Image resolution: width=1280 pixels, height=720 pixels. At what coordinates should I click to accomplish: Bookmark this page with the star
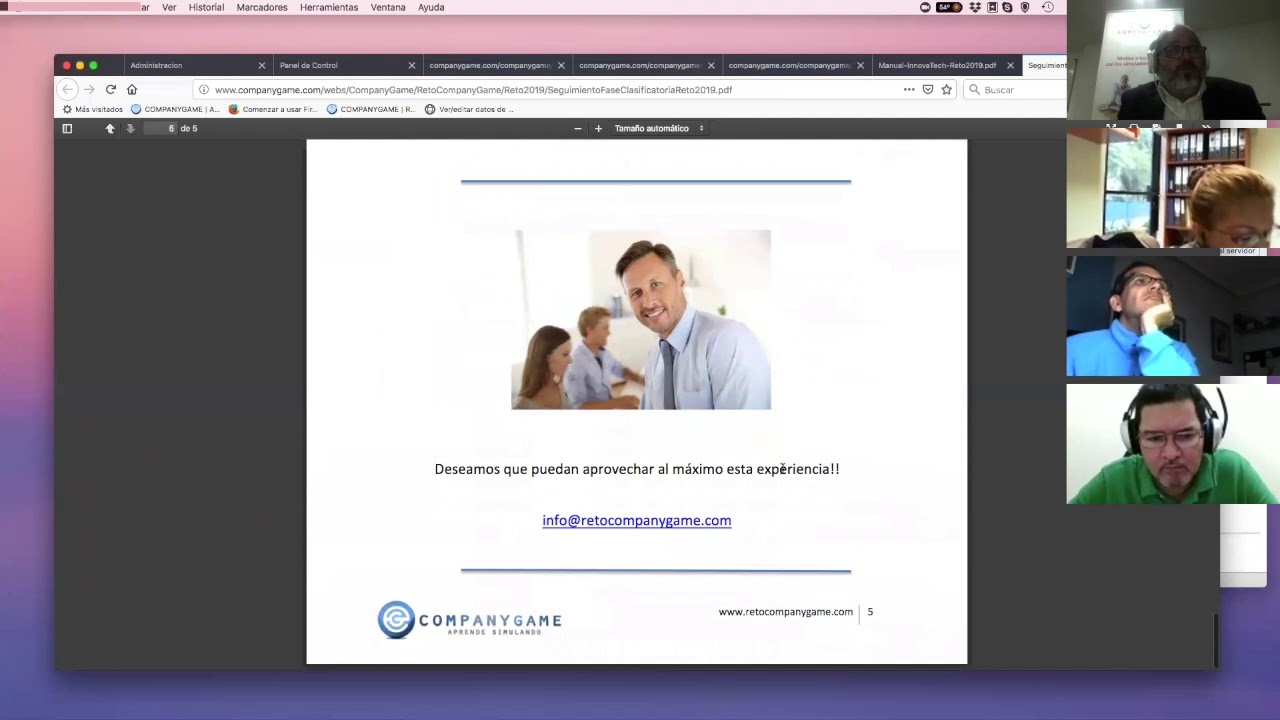(947, 89)
